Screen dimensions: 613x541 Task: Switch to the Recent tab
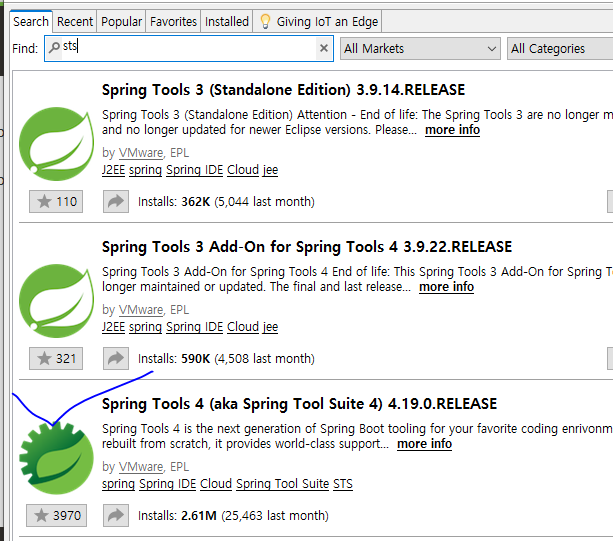[x=75, y=21]
